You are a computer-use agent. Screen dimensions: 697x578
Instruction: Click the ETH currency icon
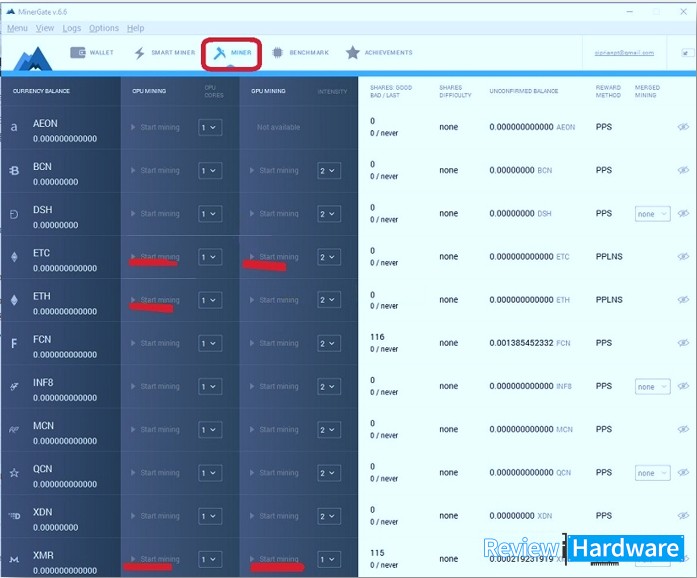click(14, 300)
